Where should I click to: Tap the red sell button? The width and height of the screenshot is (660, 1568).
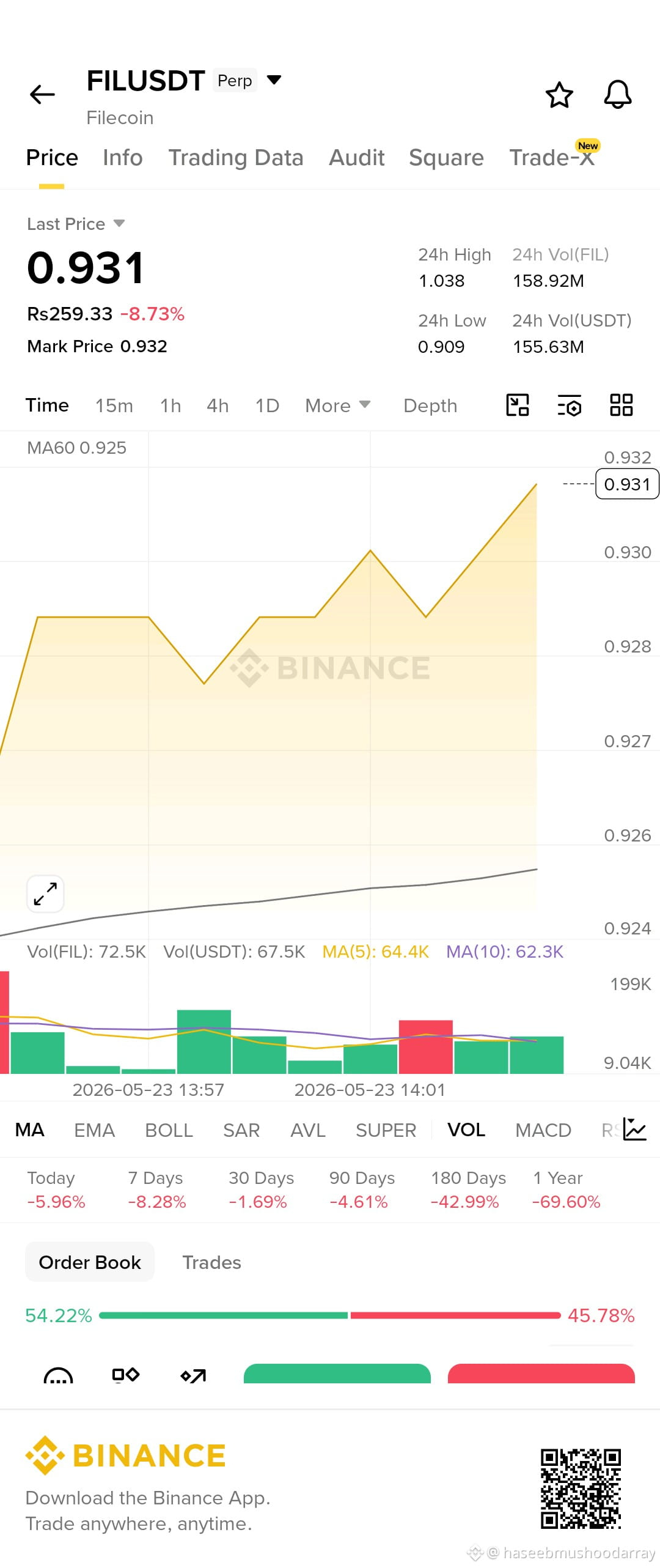click(541, 1374)
